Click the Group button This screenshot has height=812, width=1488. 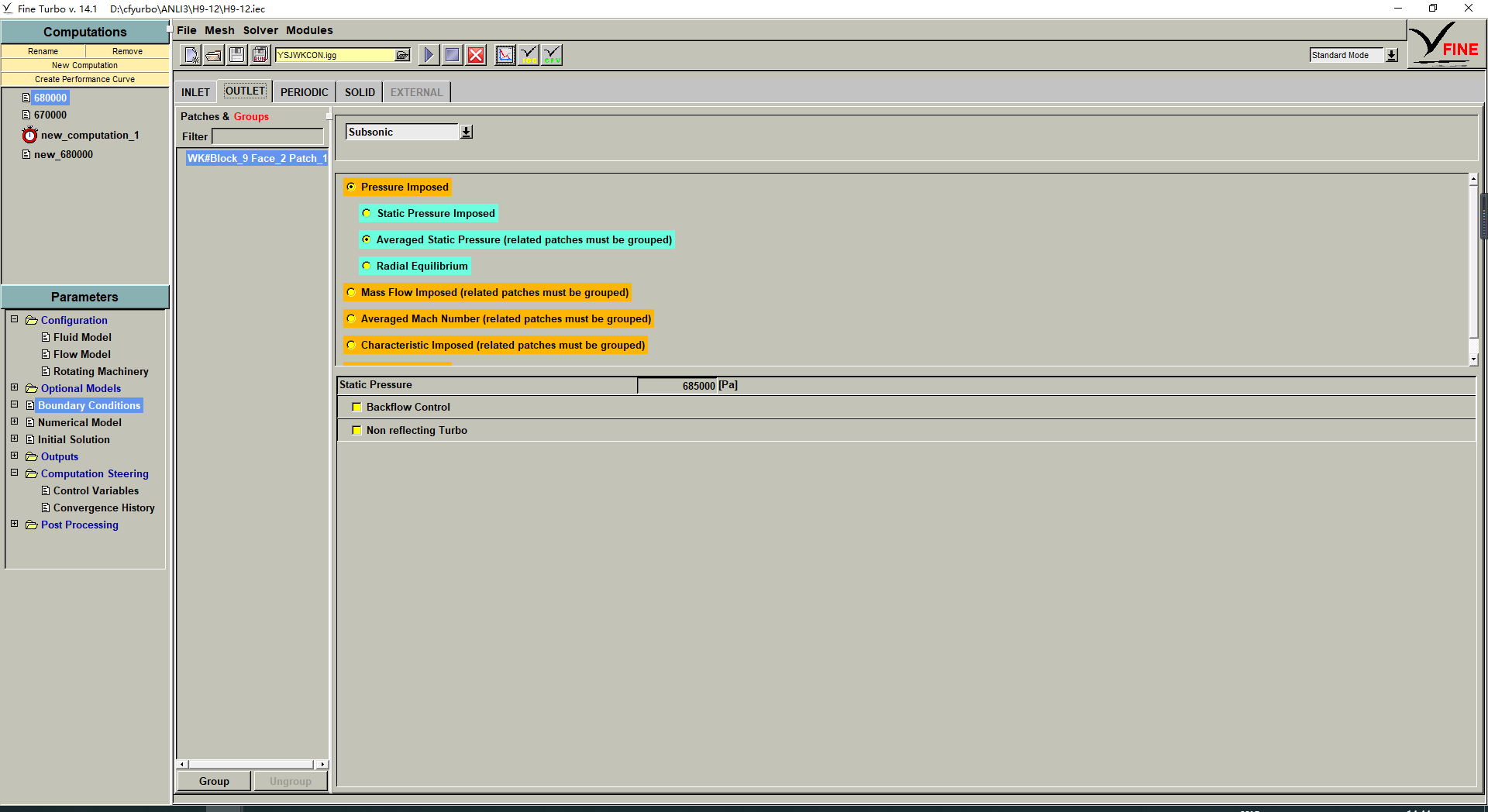(x=214, y=781)
